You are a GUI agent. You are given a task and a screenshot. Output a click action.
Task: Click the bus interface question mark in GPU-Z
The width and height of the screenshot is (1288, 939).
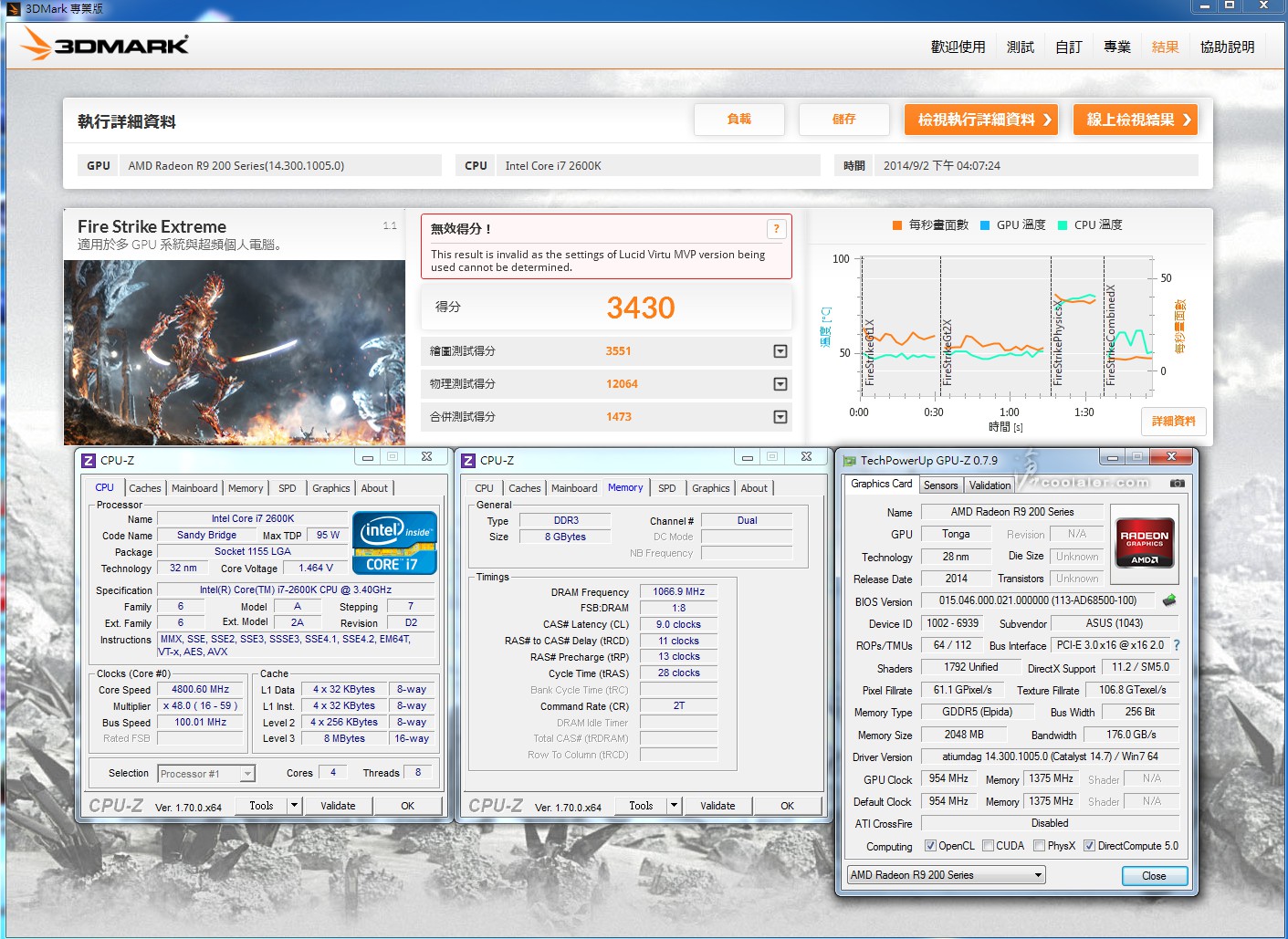[1176, 645]
